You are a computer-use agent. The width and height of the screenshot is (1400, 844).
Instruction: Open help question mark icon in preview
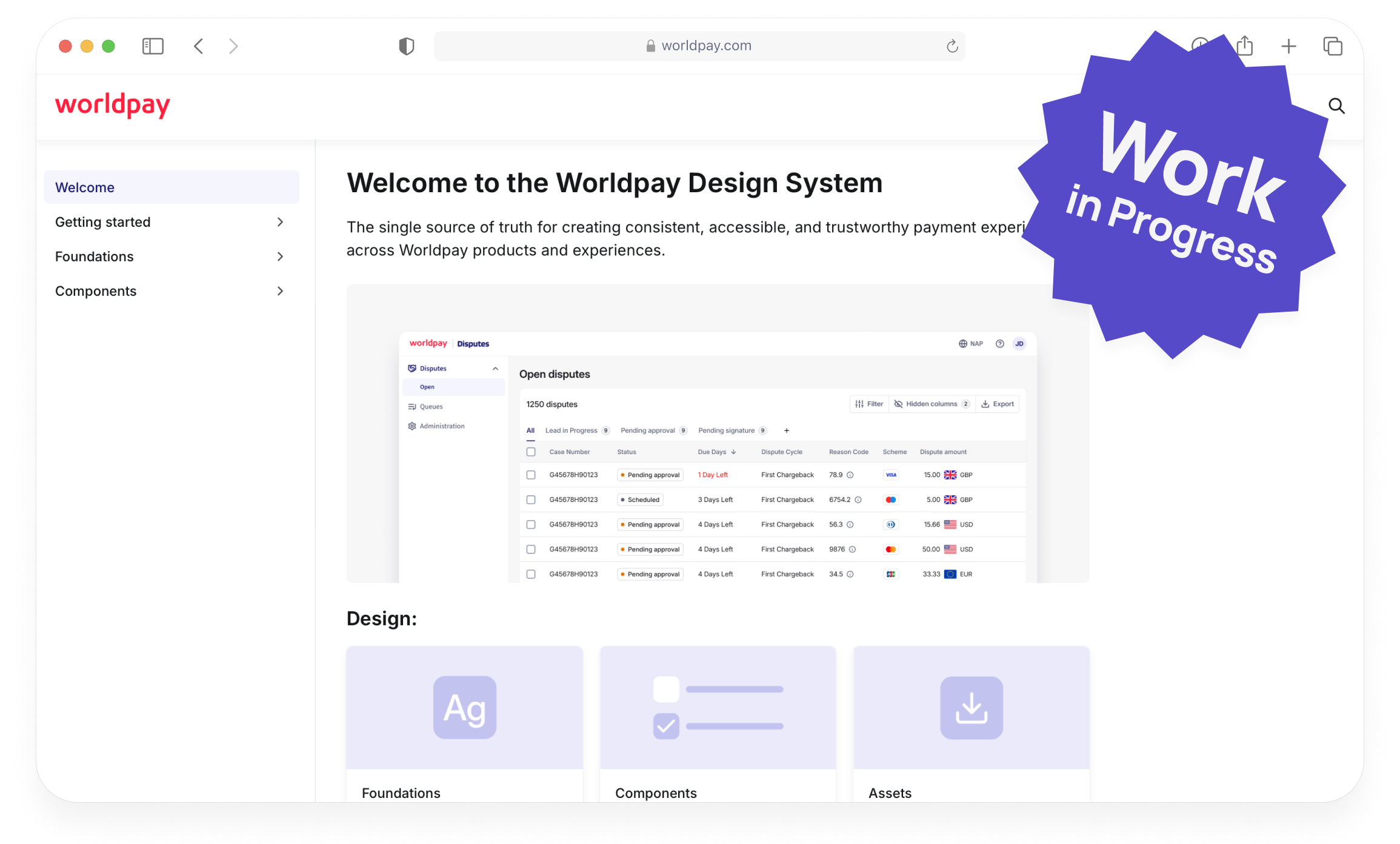[x=999, y=344]
